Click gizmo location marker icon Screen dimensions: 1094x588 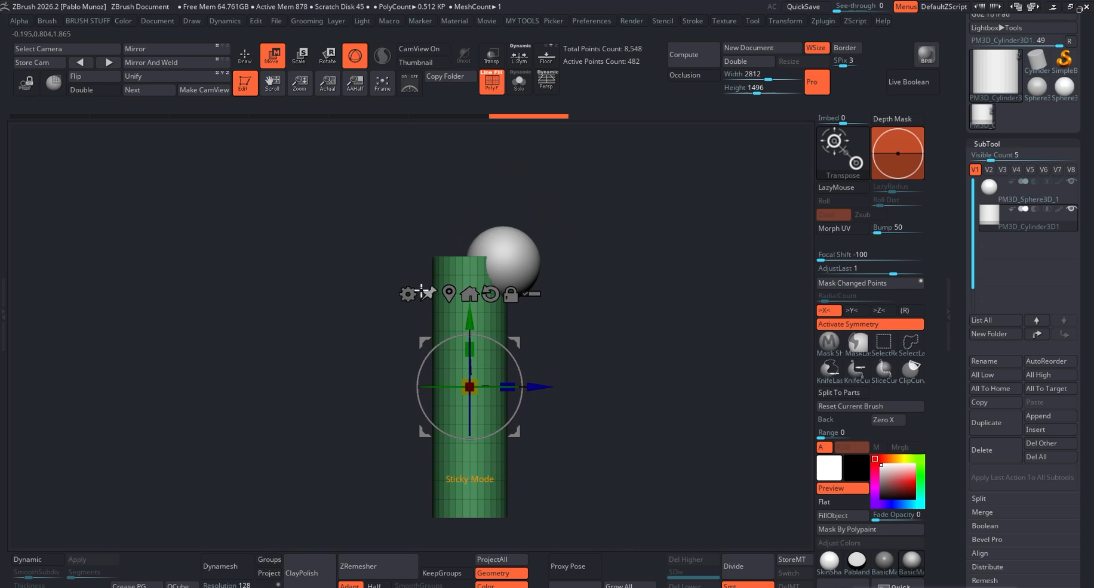point(449,294)
